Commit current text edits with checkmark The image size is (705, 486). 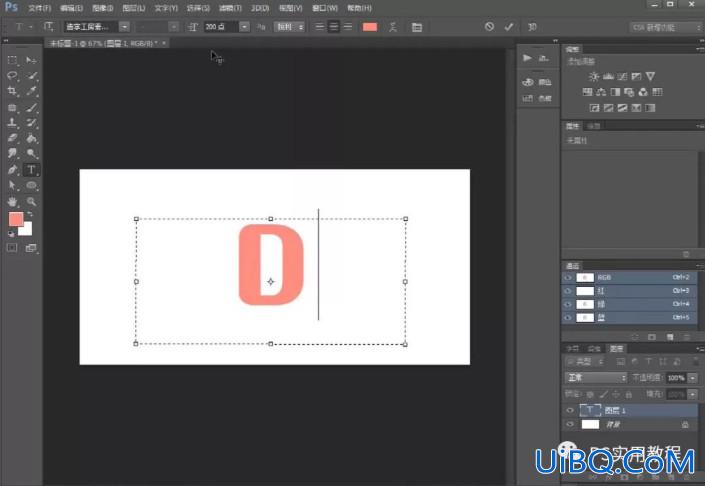(x=509, y=27)
